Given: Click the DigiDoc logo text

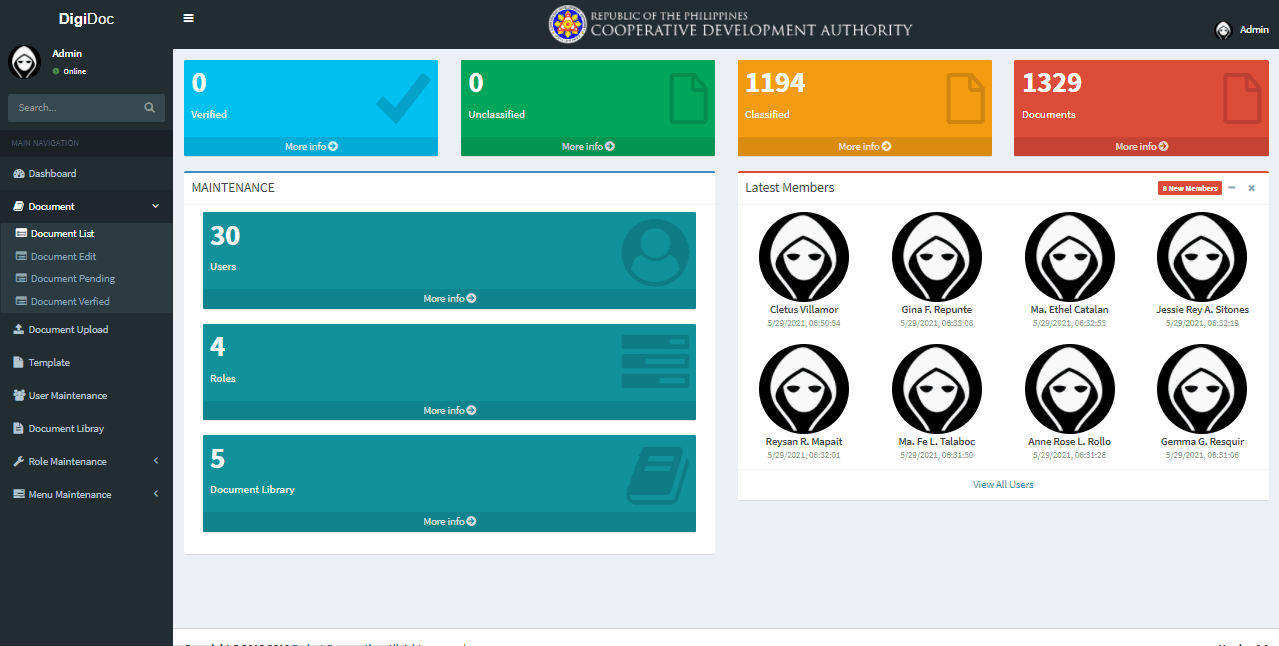Looking at the screenshot, I should click(86, 19).
